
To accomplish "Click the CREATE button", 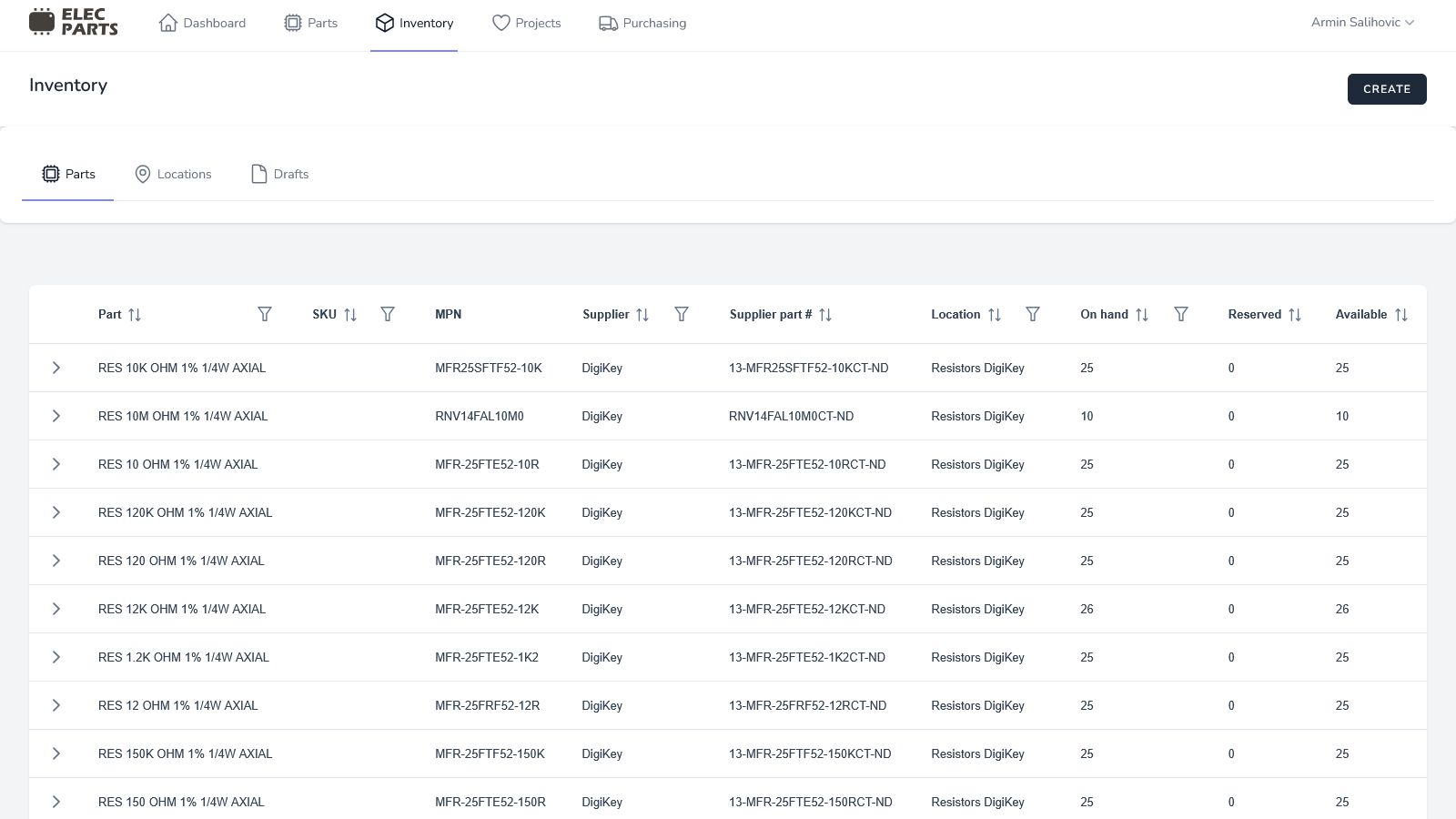I will (x=1387, y=89).
